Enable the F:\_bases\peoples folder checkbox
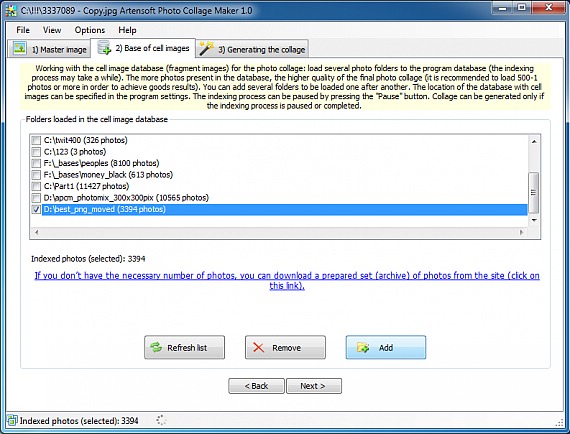 pos(36,163)
